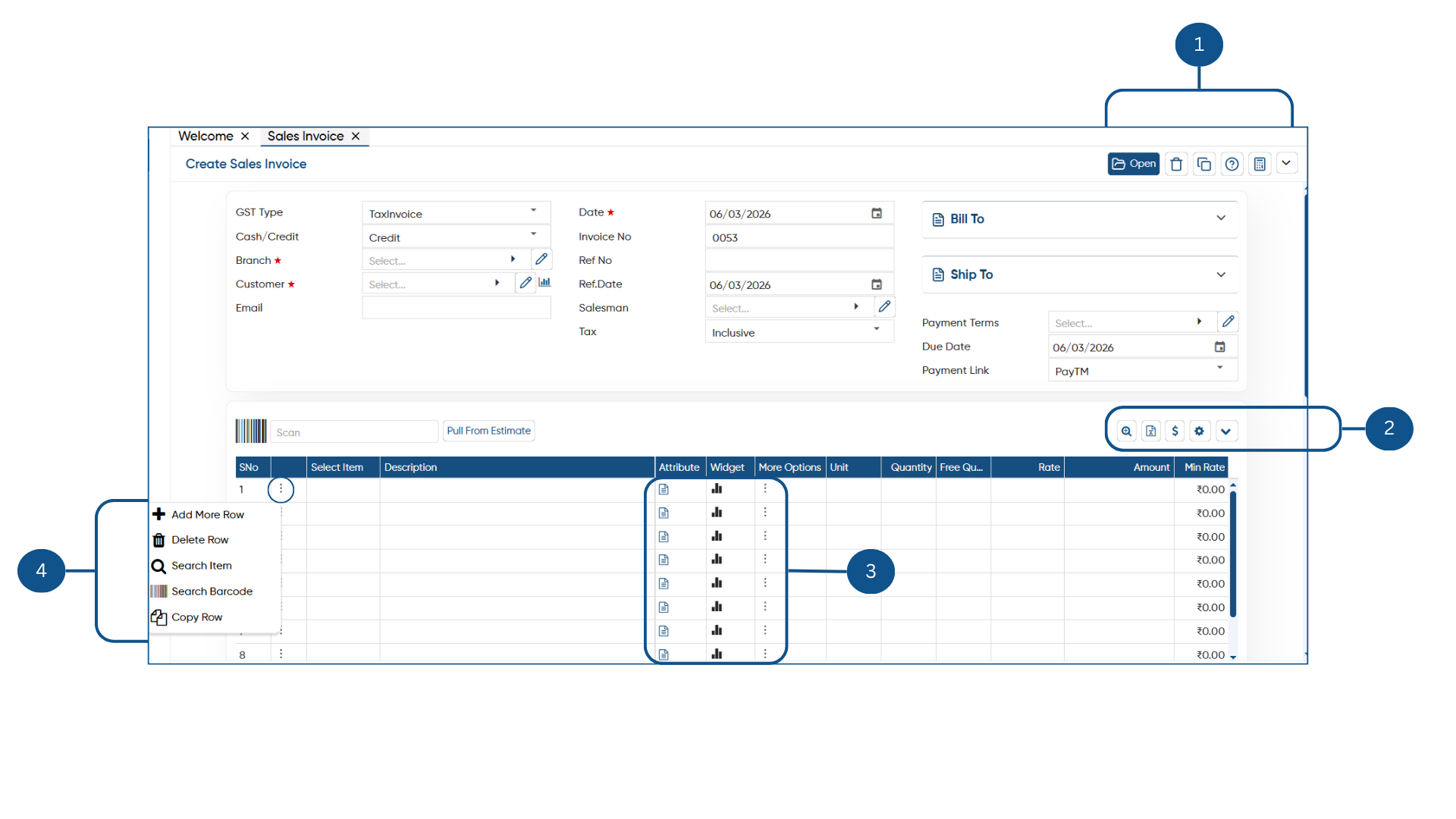Viewport: 1456px width, 819px height.
Task: Choose Search Item from context menu
Action: click(x=201, y=566)
